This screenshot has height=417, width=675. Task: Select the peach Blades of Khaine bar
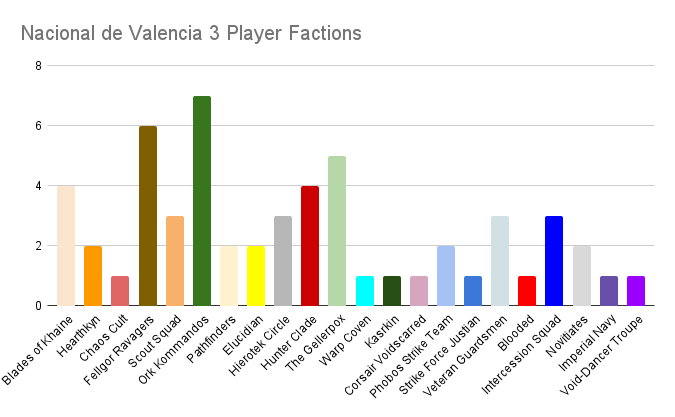66,245
